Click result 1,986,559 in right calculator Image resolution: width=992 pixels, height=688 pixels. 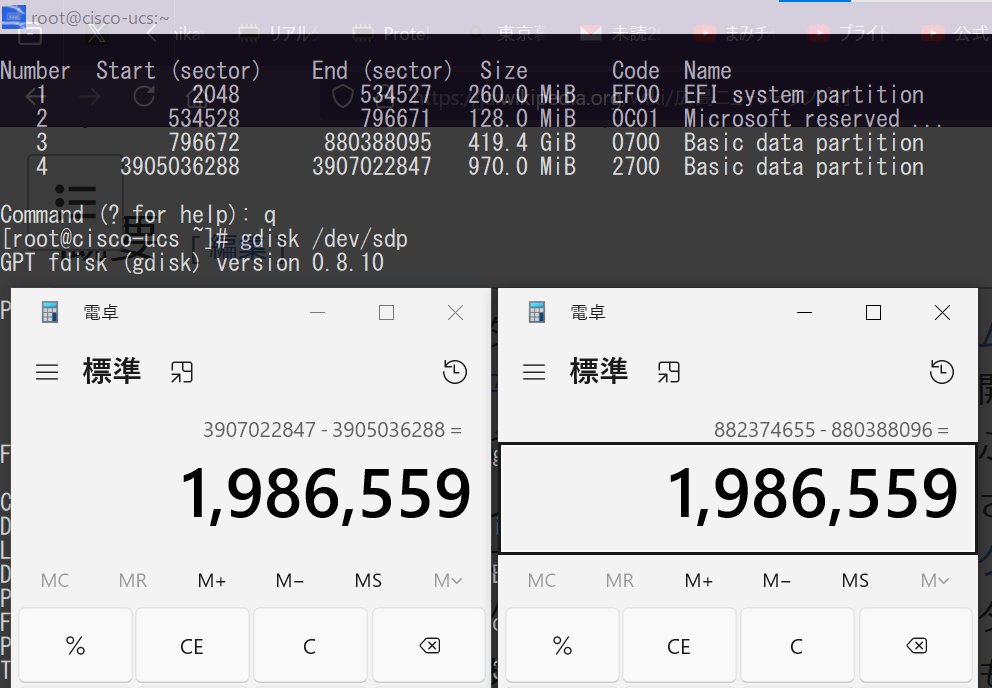(812, 495)
